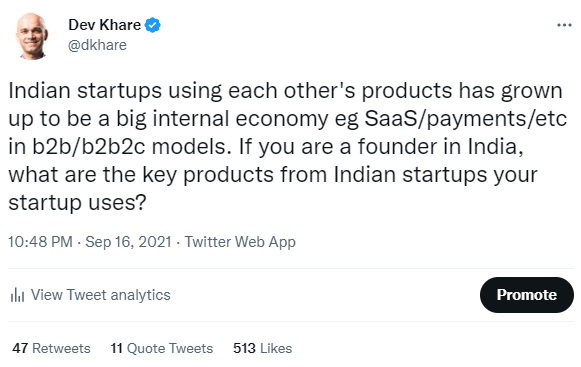Click the number 513 like count
Image resolution: width=581 pixels, height=367 pixels.
[x=244, y=348]
